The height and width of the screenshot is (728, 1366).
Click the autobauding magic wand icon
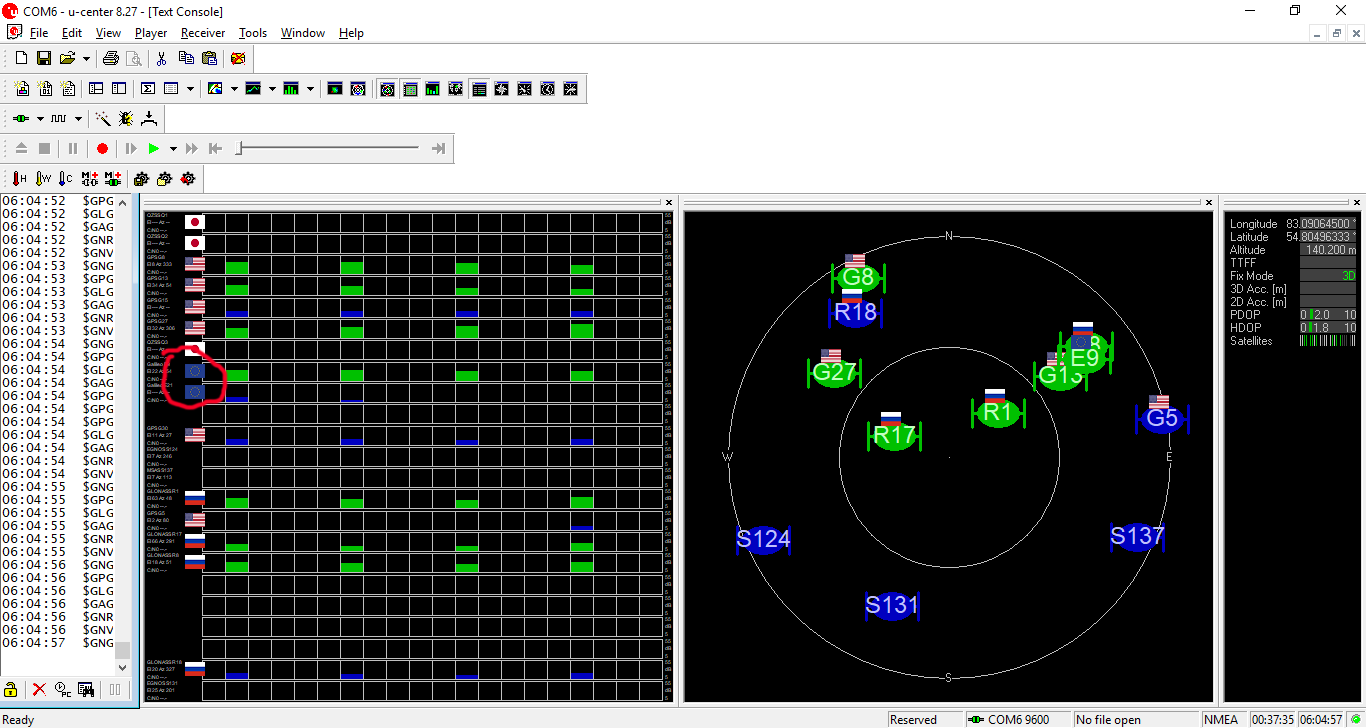click(102, 119)
